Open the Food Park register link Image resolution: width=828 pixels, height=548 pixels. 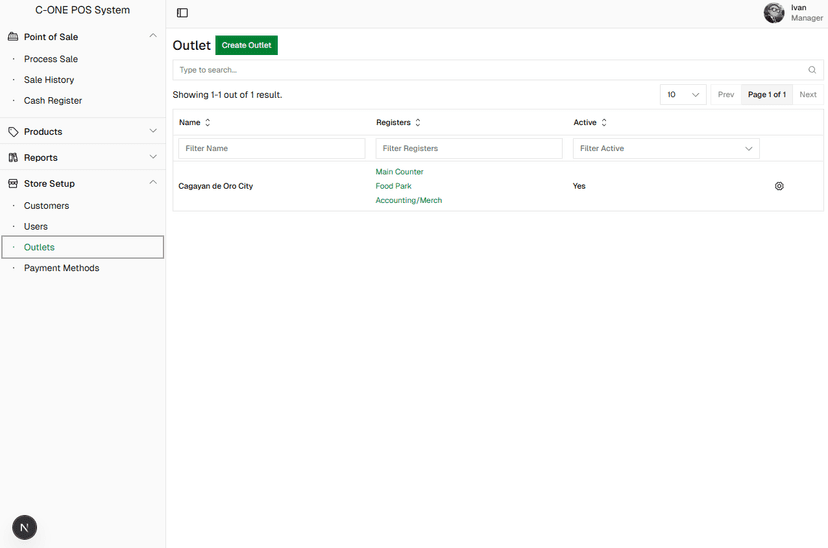(393, 186)
